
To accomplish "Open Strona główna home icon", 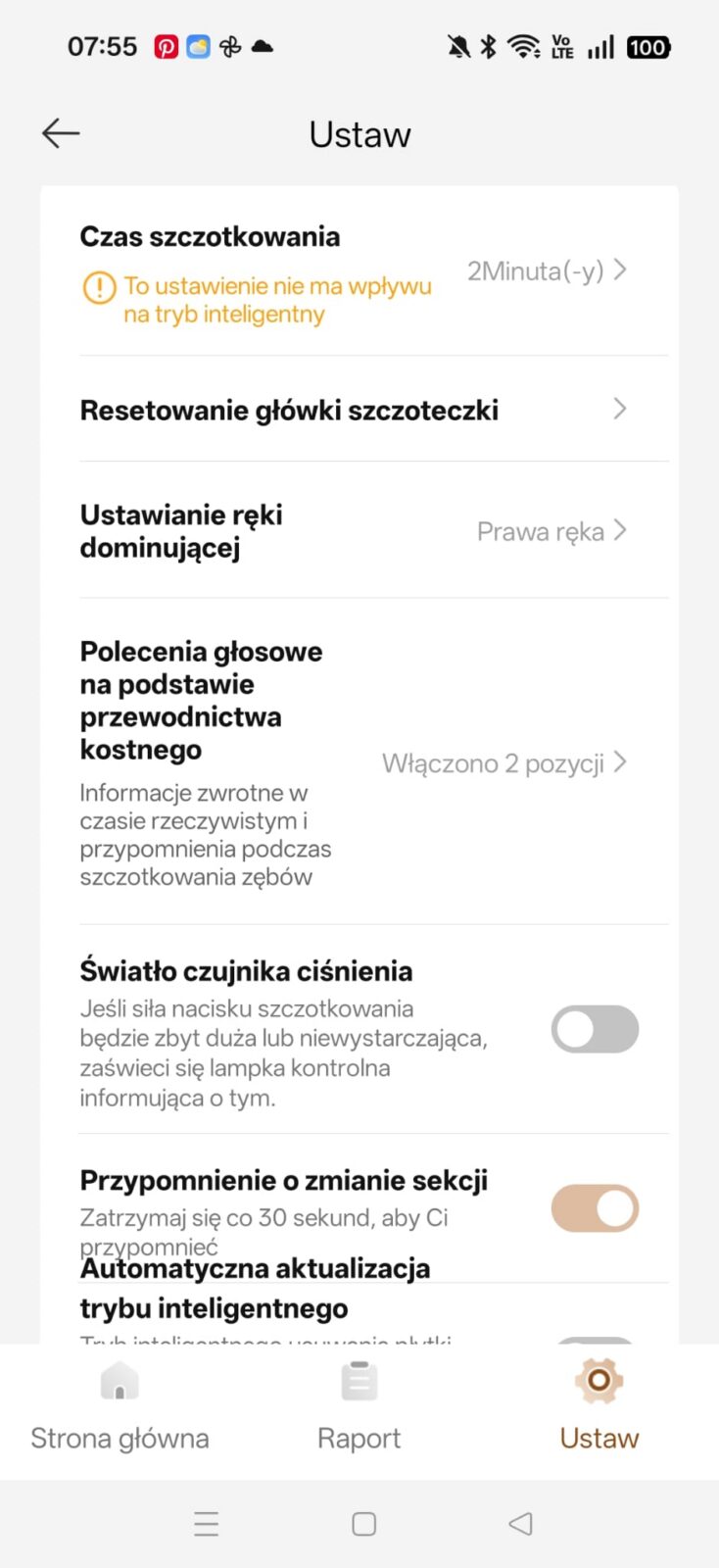I will 120,1382.
